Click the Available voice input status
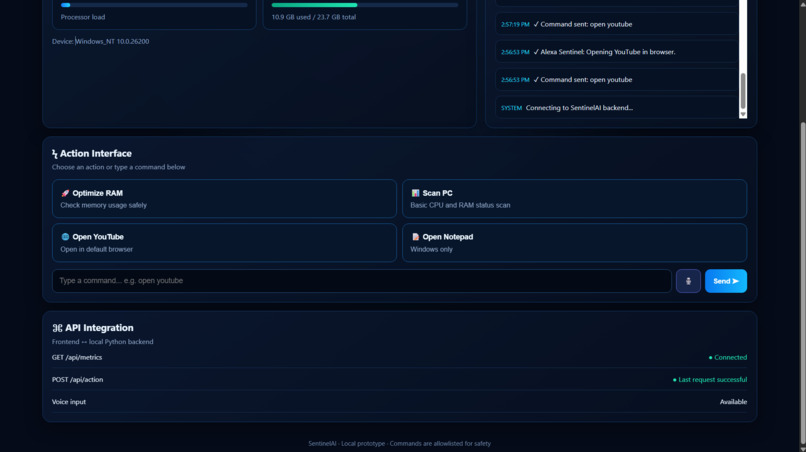 [x=734, y=402]
